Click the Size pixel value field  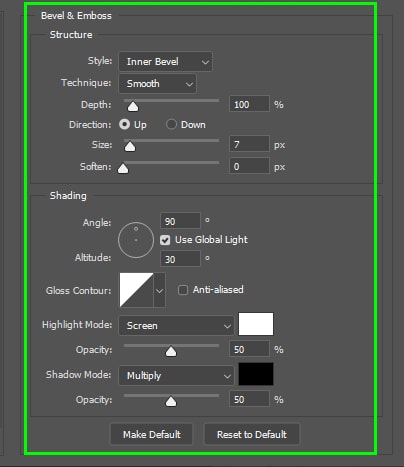(249, 144)
